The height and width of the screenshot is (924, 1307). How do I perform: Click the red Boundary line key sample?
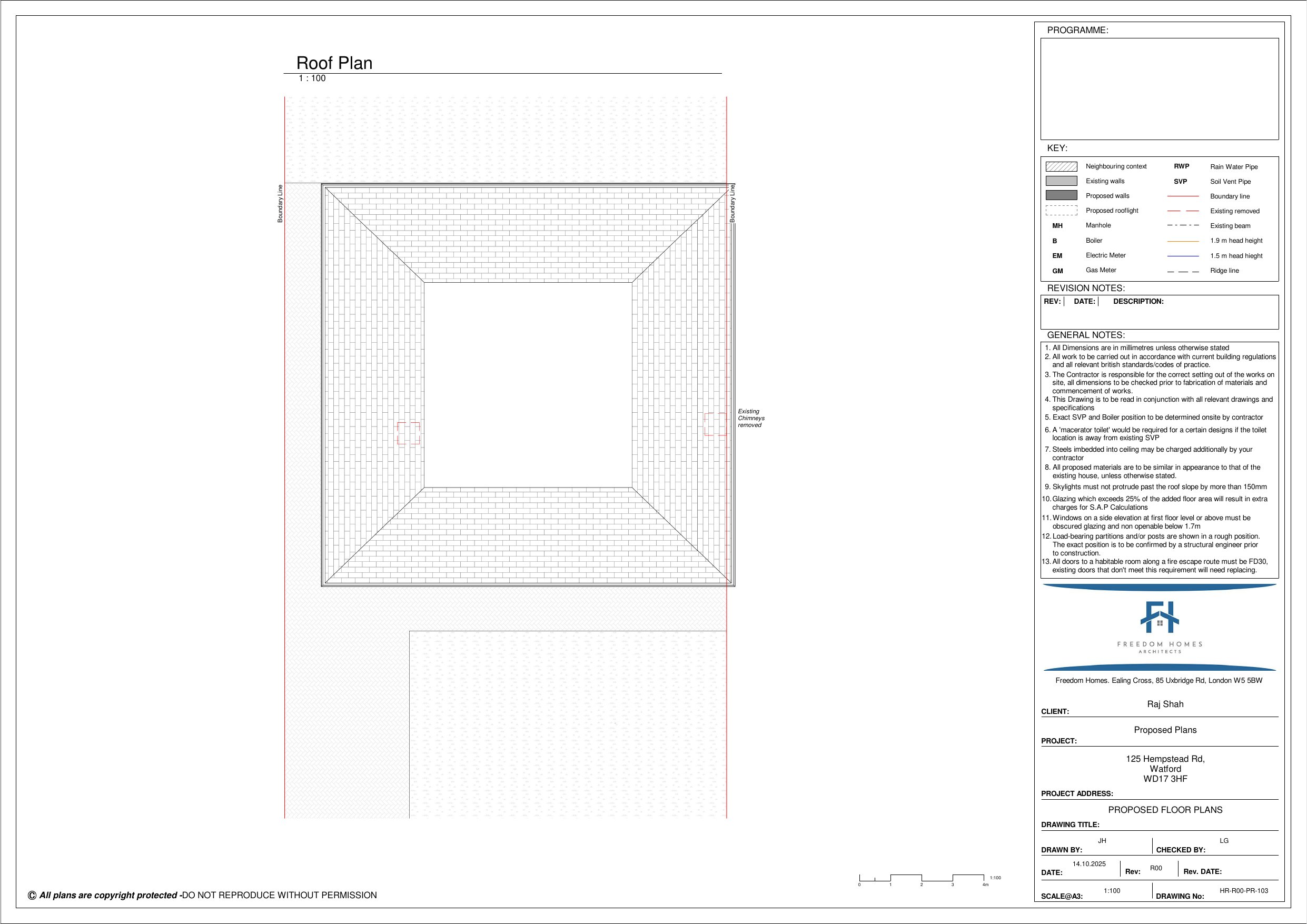point(1182,196)
